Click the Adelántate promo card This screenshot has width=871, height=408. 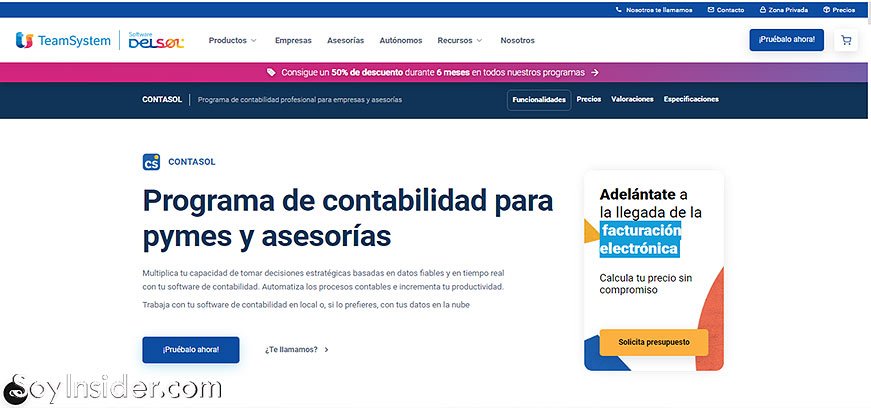tap(654, 271)
